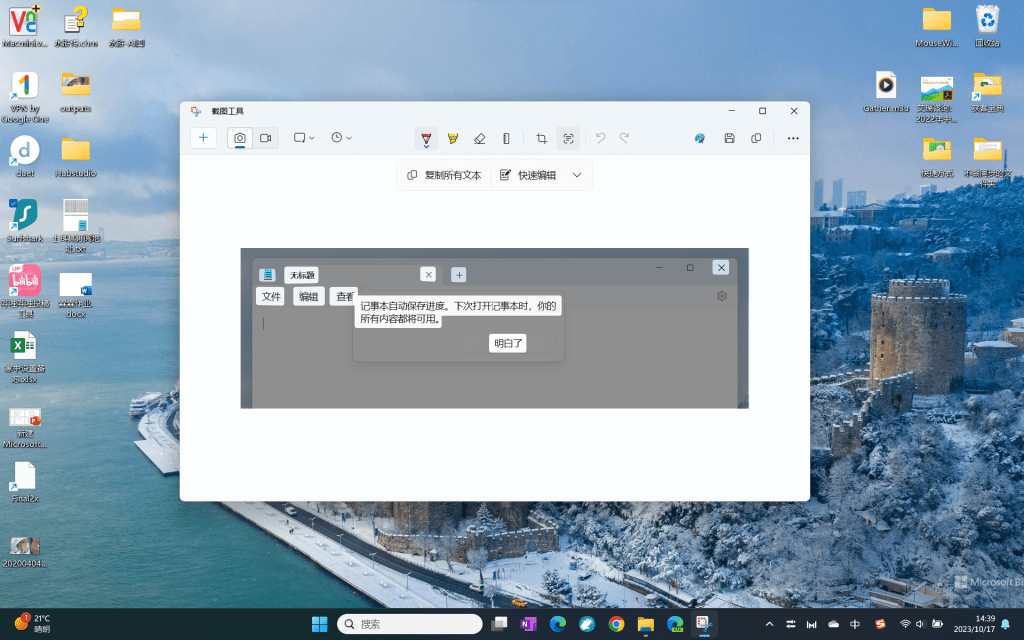The height and width of the screenshot is (640, 1024).
Task: Open the taskbar clock showing 14:39
Action: click(x=974, y=624)
